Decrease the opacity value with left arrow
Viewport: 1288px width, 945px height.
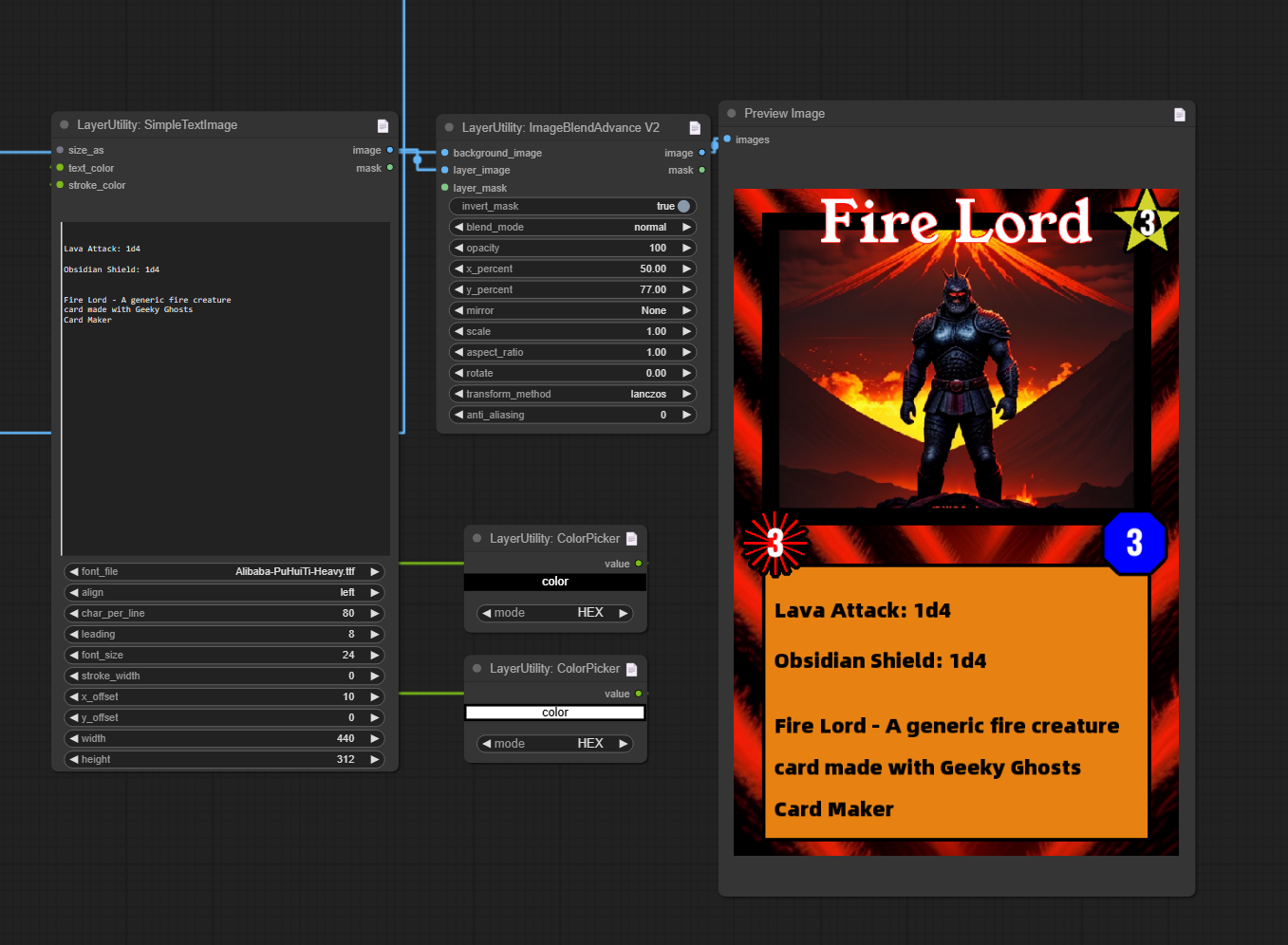tap(459, 249)
